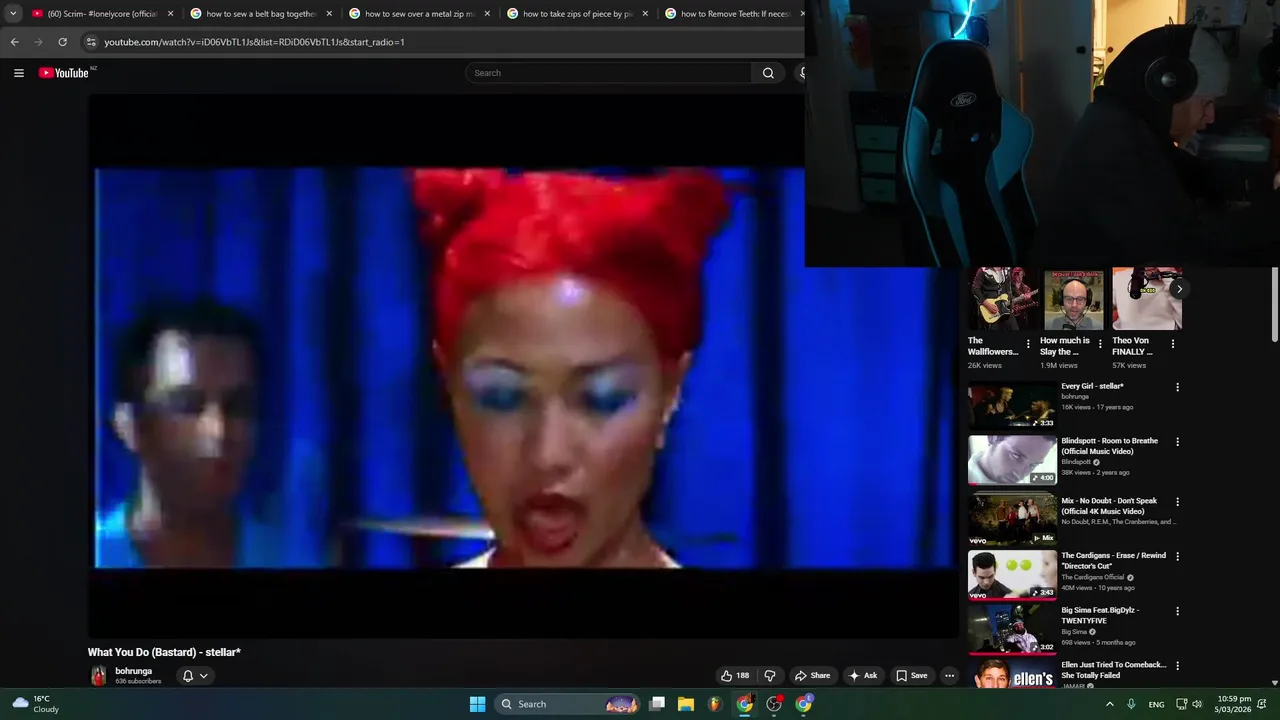
Task: Click the Ask button under the video
Action: [862, 676]
